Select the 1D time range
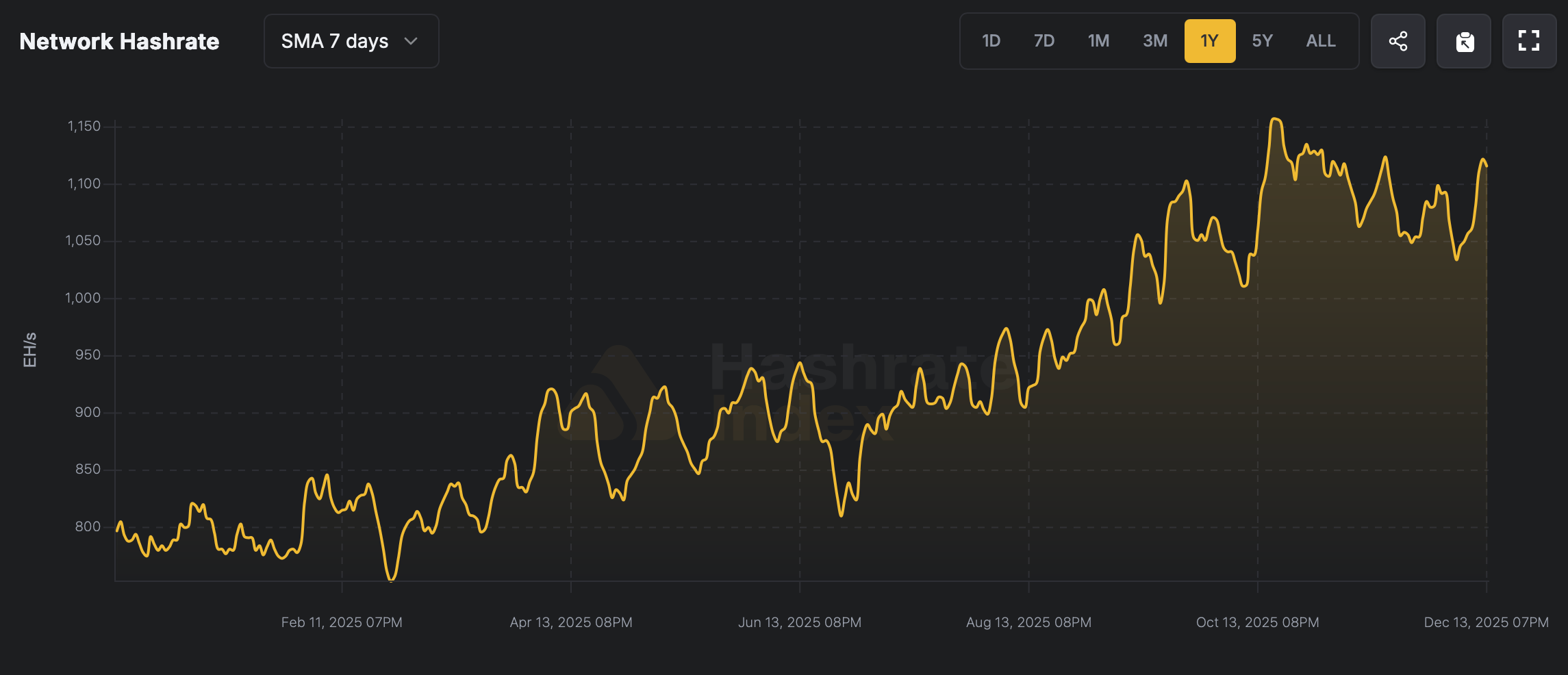This screenshot has height=675, width=1568. click(991, 41)
